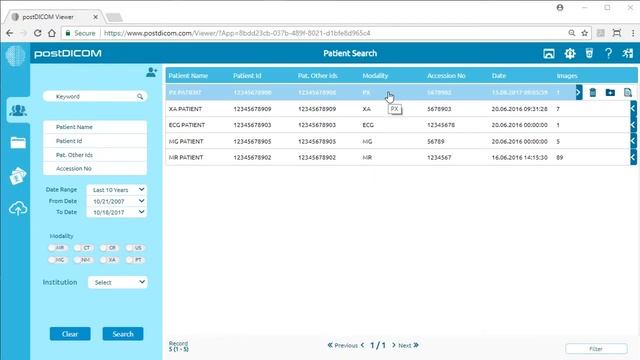The image size is (640, 360).
Task: Click the Accession No input field
Action: tap(95, 168)
